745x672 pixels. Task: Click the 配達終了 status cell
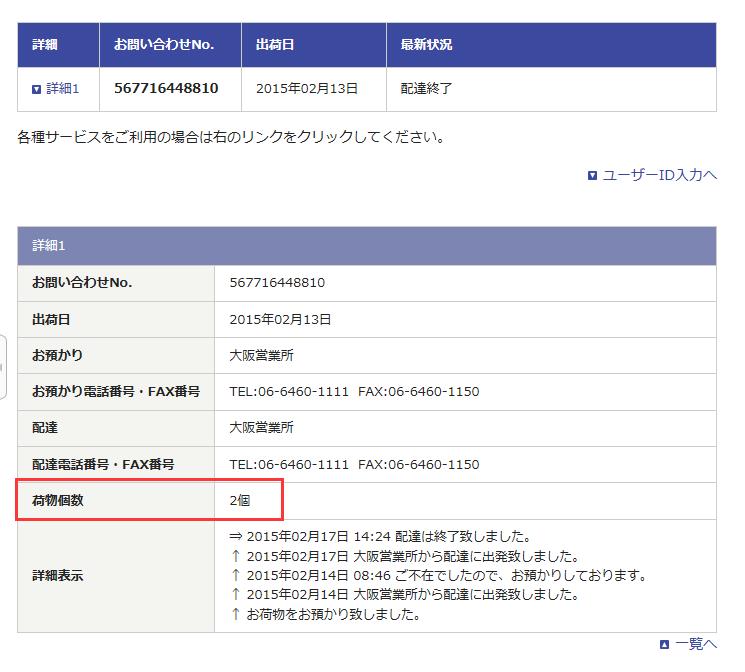pyautogui.click(x=426, y=89)
